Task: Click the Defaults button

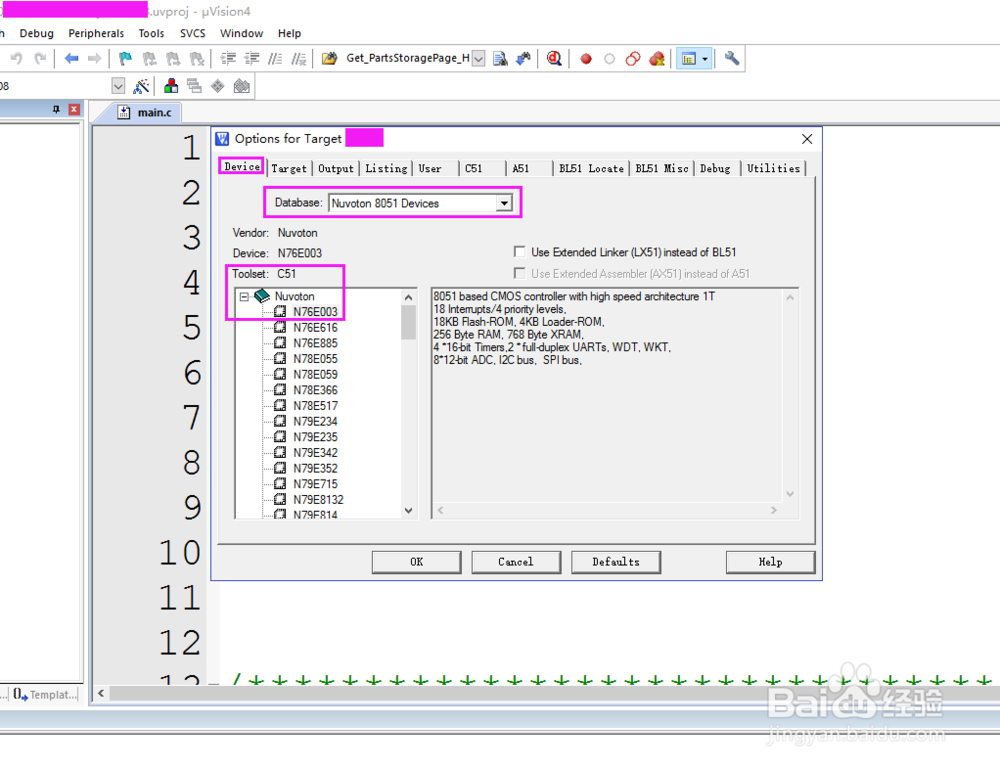Action: coord(615,562)
